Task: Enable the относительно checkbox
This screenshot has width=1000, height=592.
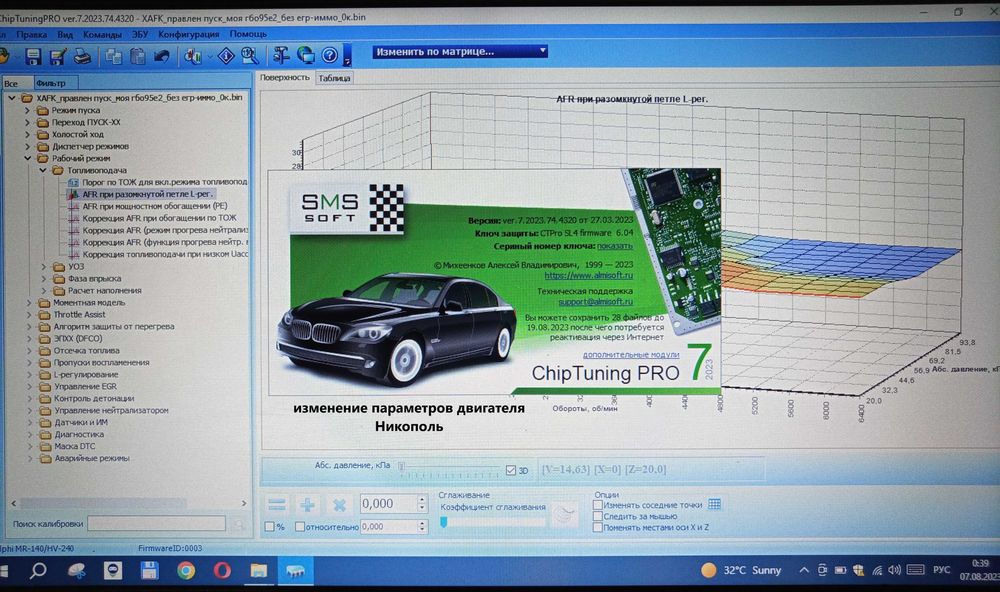Action: coord(300,526)
